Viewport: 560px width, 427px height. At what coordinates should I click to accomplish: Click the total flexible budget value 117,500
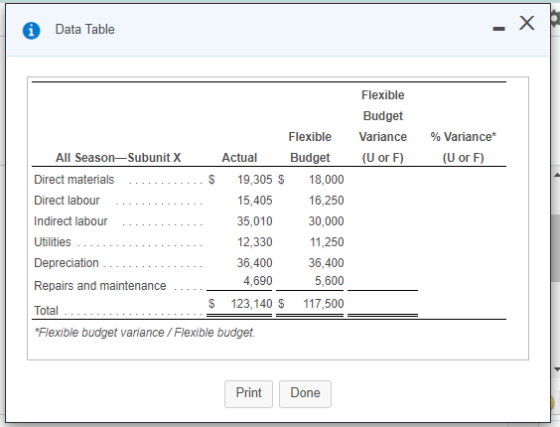[324, 303]
